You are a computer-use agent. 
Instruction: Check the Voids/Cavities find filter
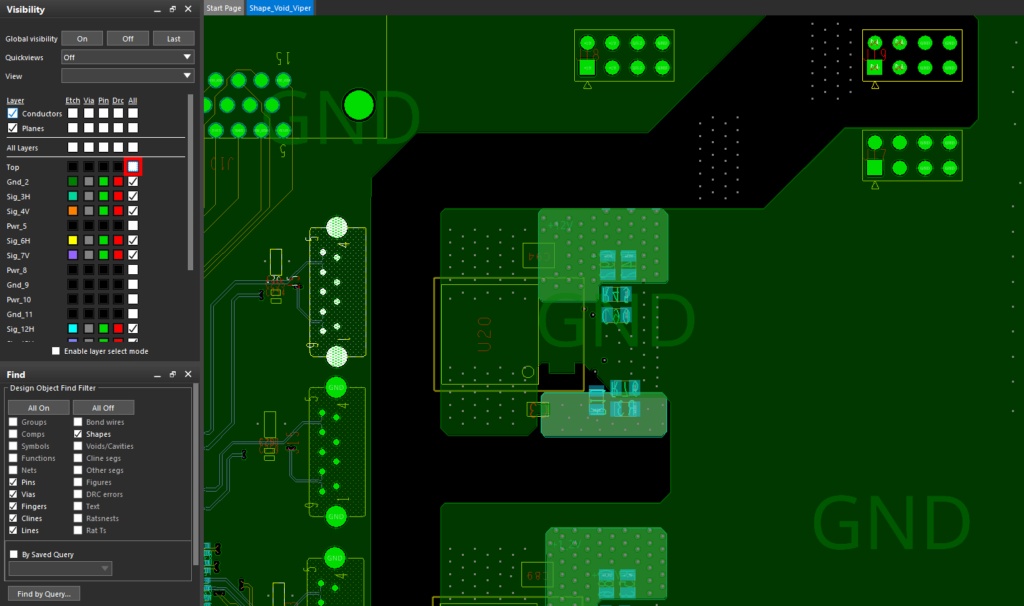pos(78,446)
